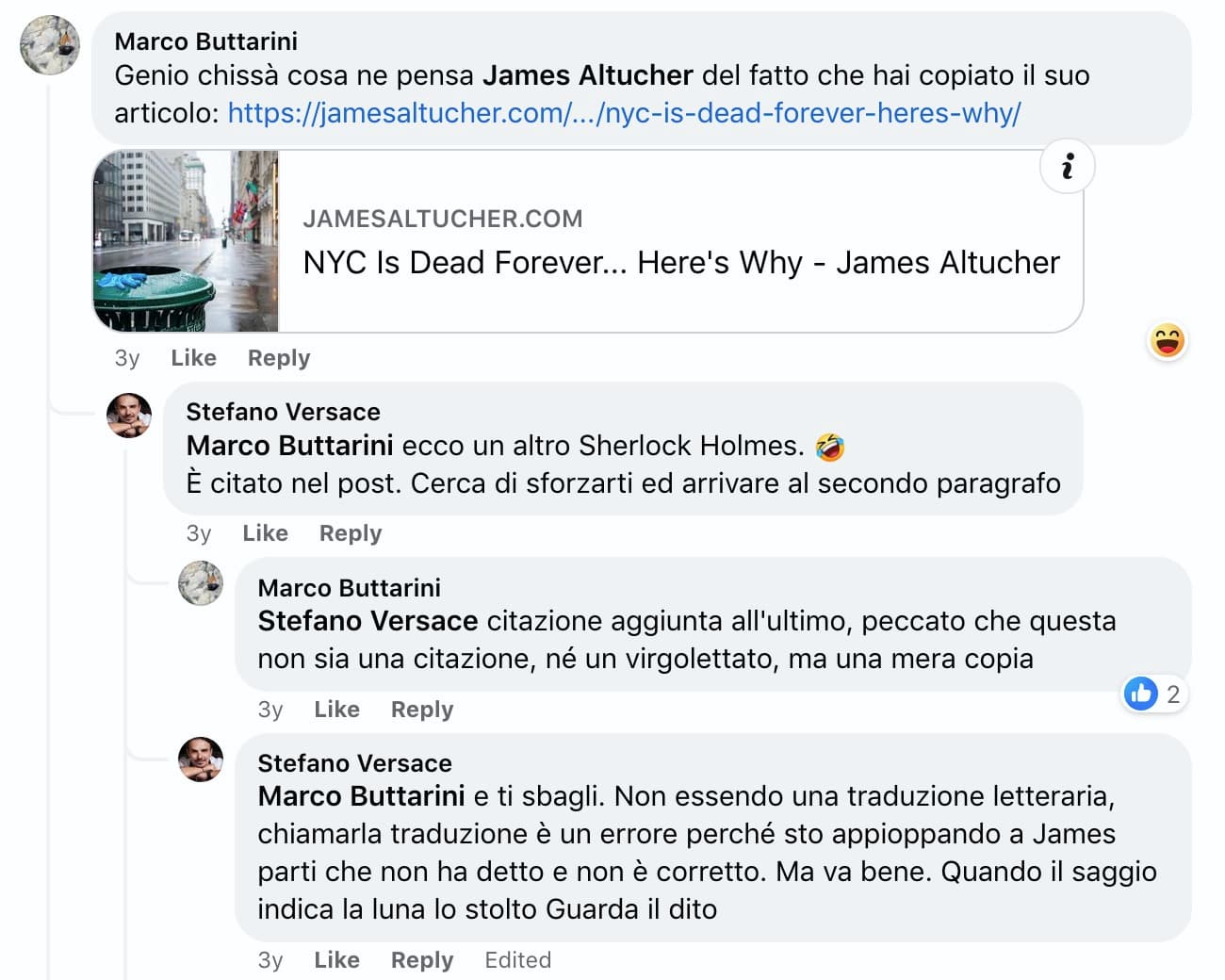
Task: Like the Sherlock Holmes reply
Action: (x=265, y=533)
